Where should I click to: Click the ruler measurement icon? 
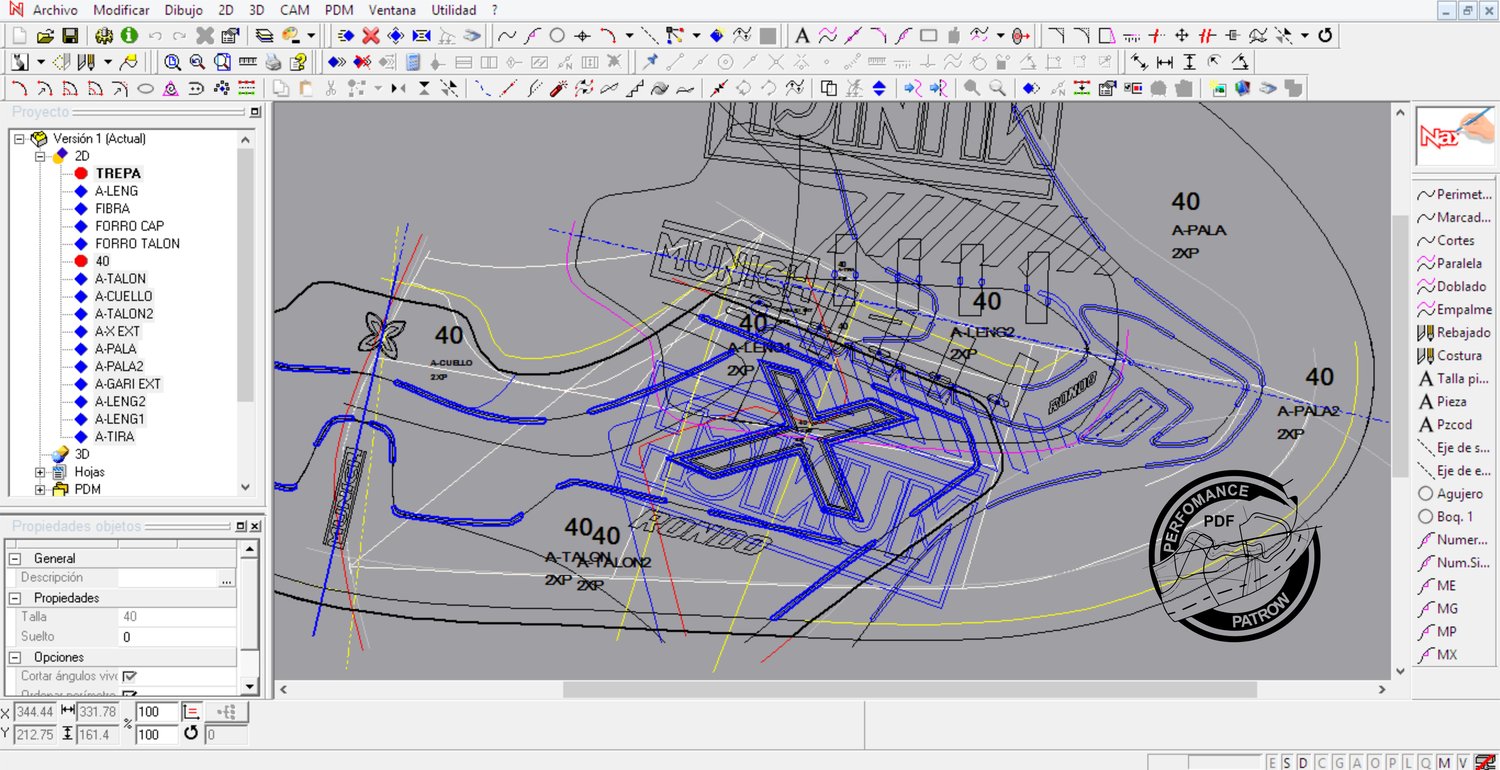tap(247, 62)
